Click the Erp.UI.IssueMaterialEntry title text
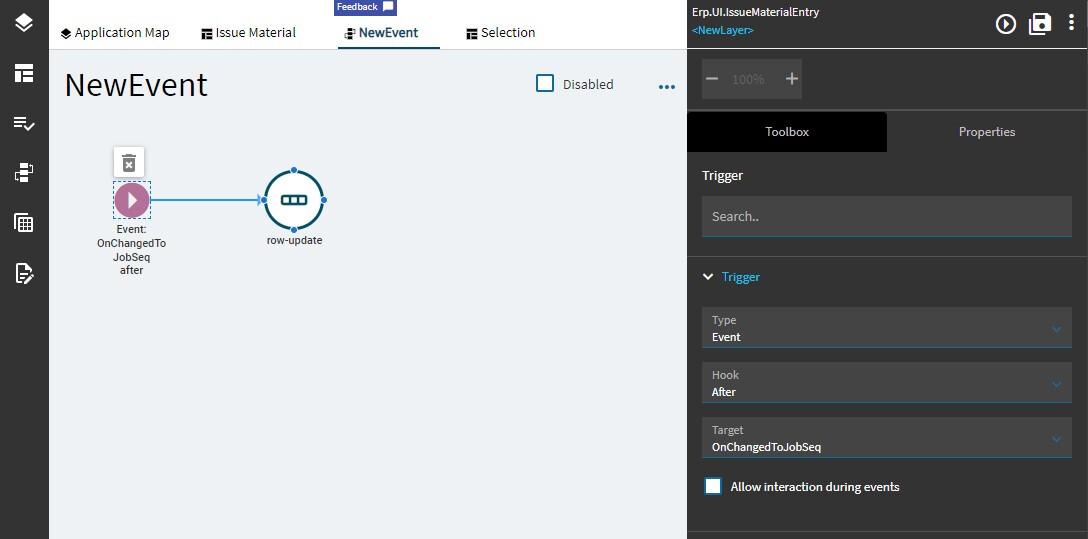The image size is (1088, 539). click(756, 12)
